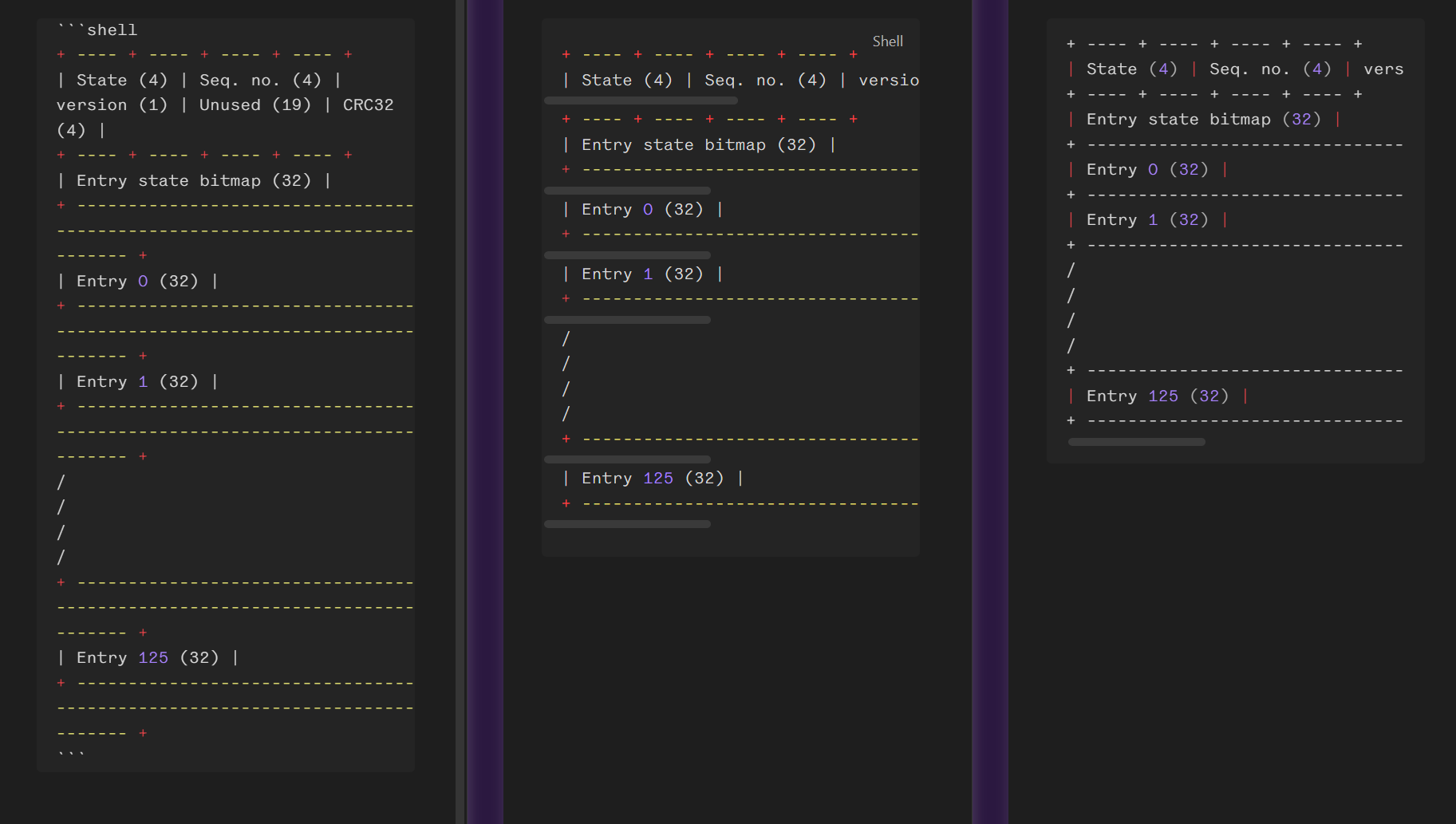
Task: Click 'Entry 125 (32)' in middle panel
Action: click(x=653, y=478)
